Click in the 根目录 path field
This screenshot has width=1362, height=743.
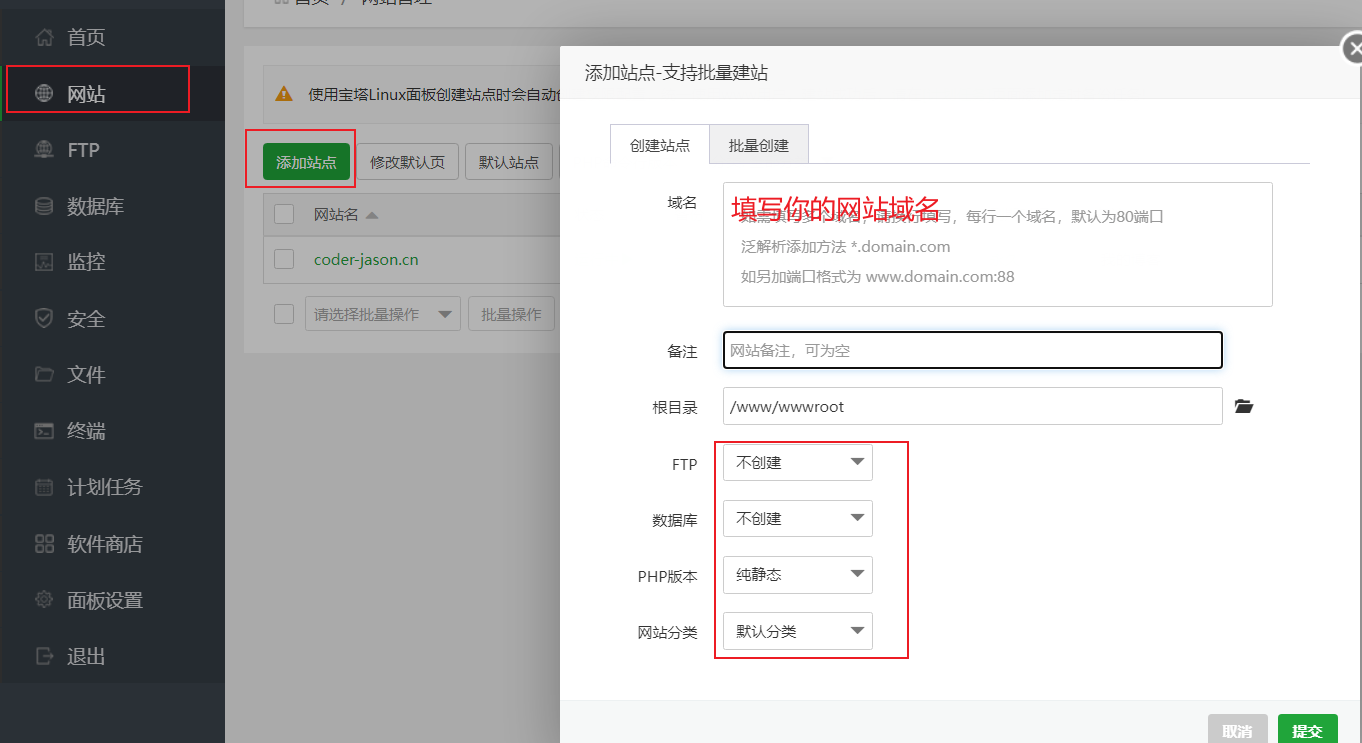pos(973,406)
